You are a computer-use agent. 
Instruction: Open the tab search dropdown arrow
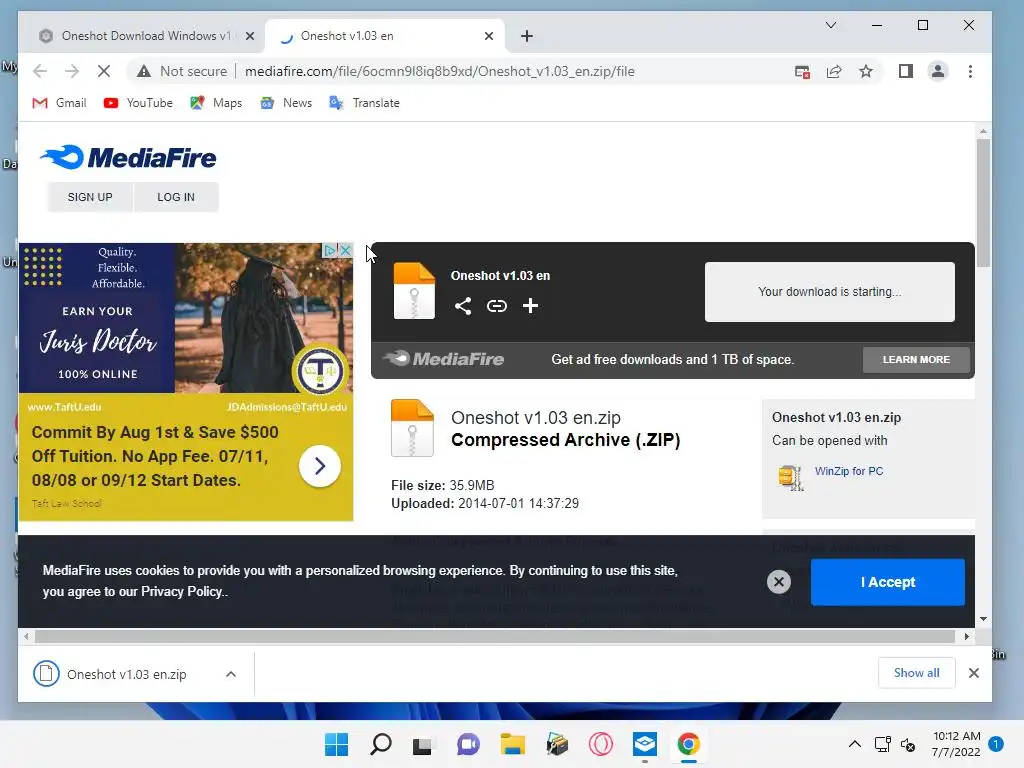tap(831, 25)
